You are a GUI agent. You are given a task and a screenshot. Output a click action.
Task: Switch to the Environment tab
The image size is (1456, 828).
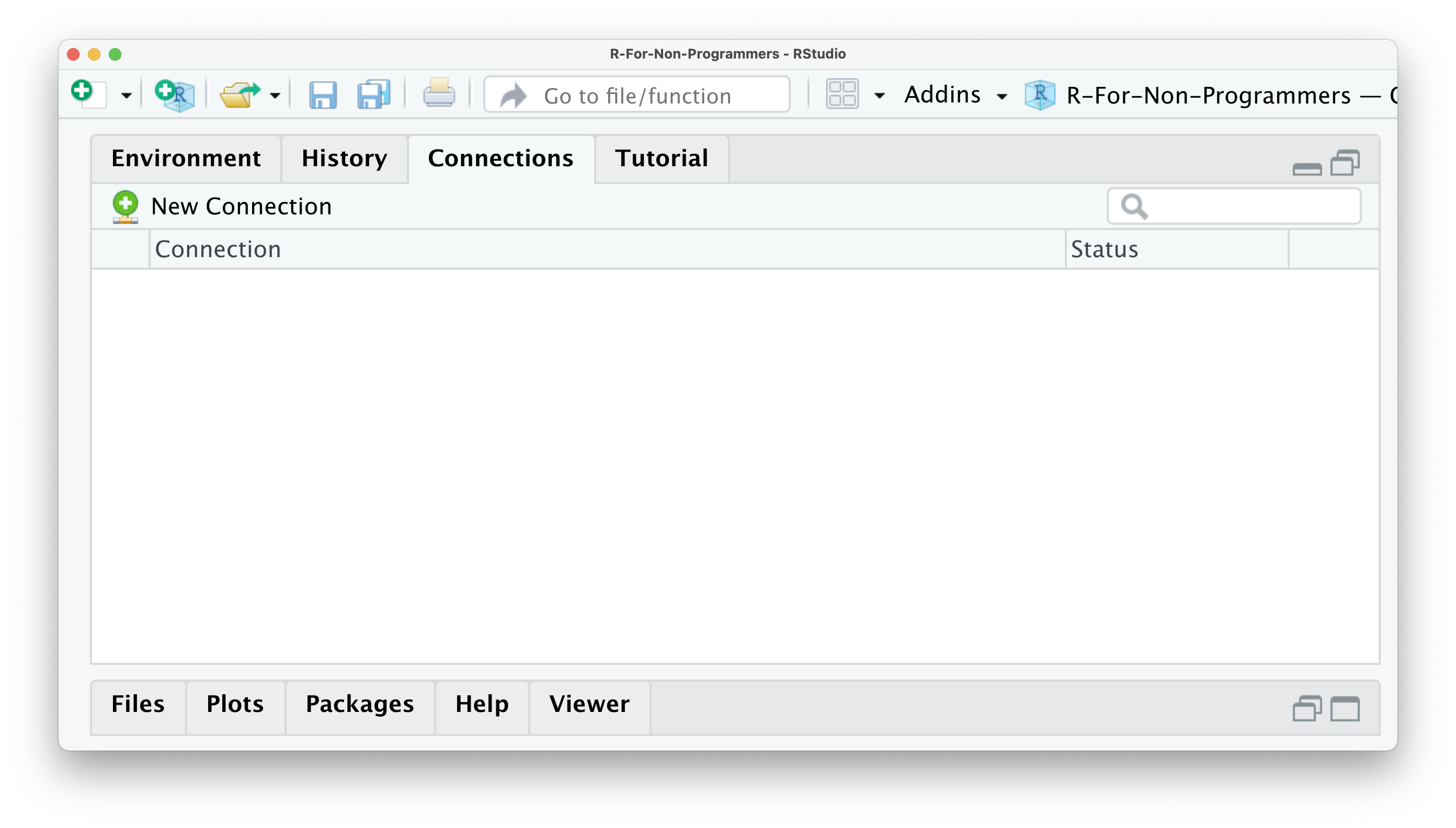tap(186, 159)
